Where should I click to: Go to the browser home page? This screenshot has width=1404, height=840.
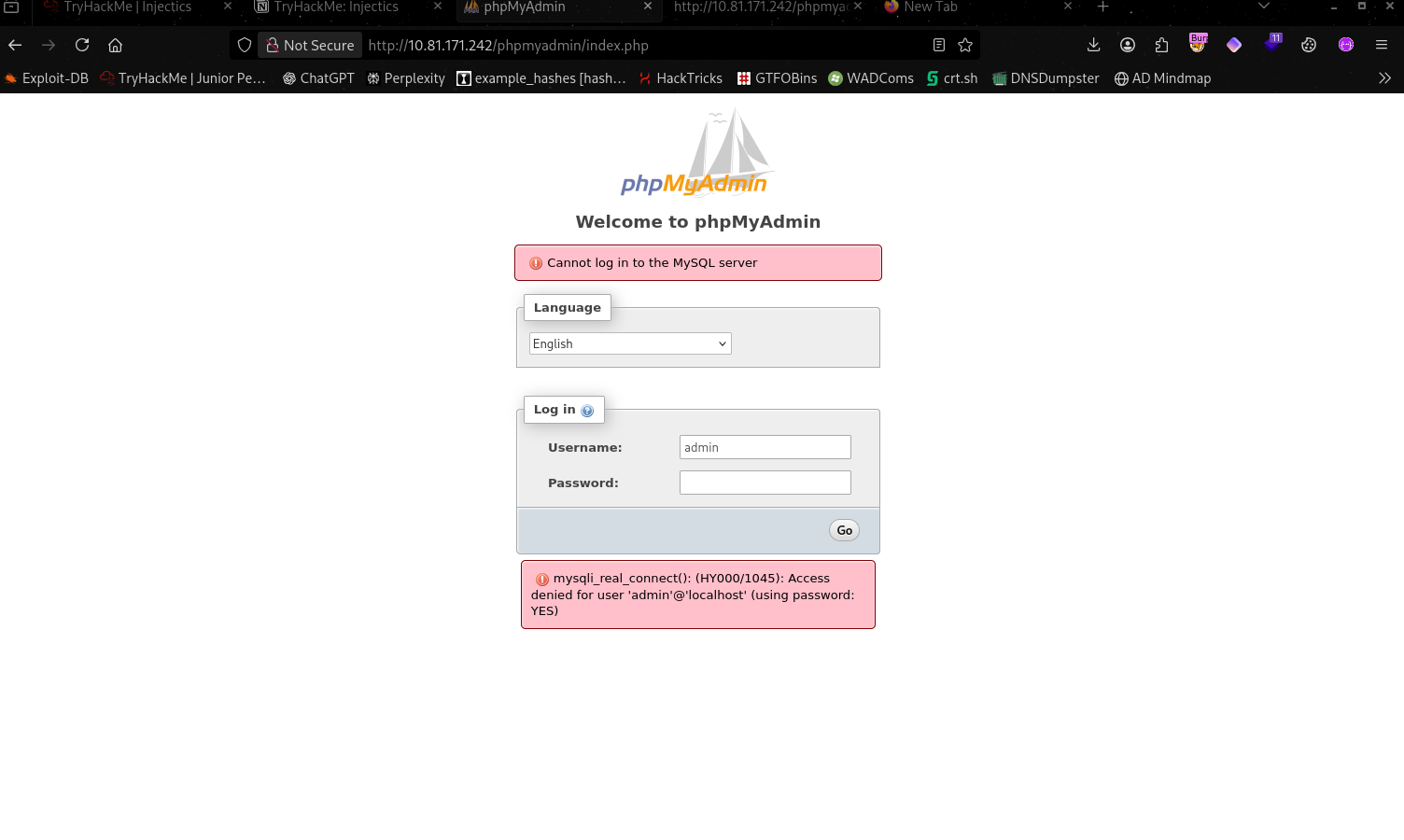116,45
